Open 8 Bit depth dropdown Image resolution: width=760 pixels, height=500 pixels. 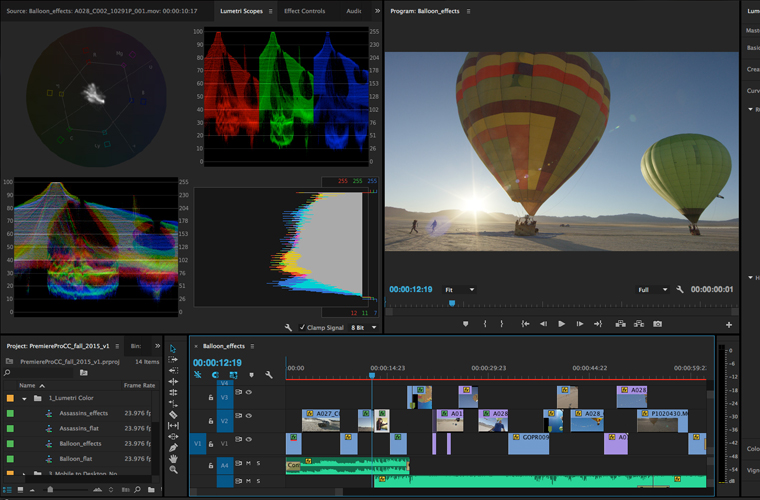(363, 328)
